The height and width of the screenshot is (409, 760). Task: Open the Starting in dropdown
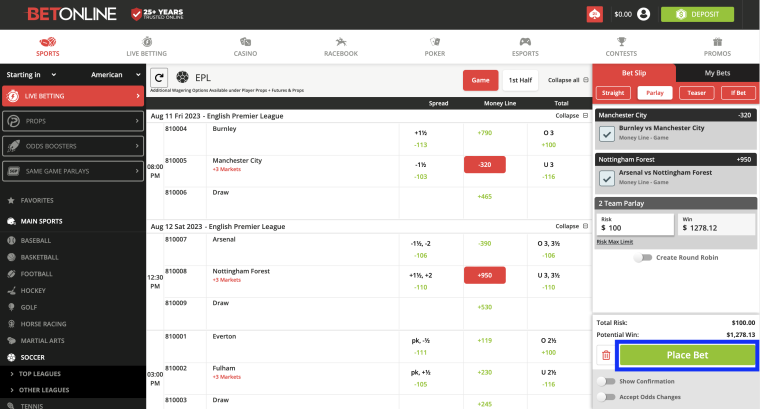32,75
